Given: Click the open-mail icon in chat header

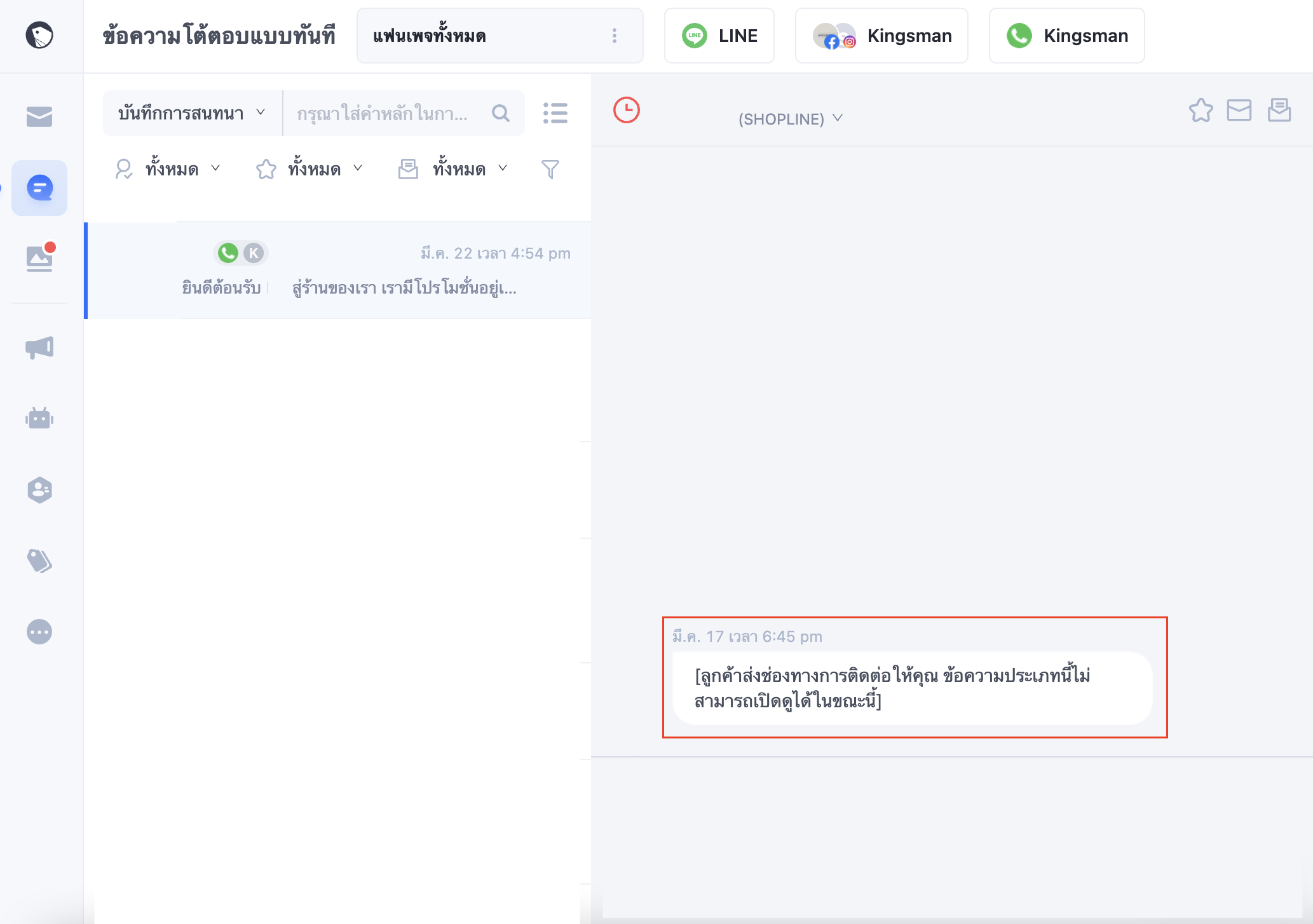Looking at the screenshot, I should coord(1279,110).
